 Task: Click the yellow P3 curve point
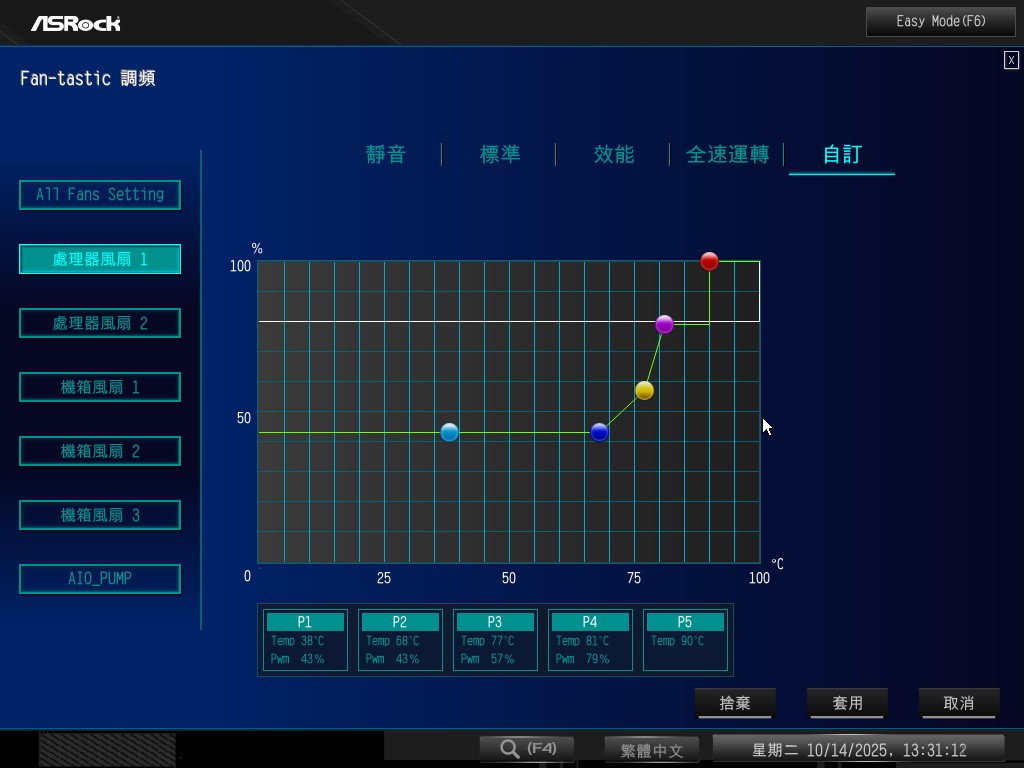pyautogui.click(x=644, y=390)
